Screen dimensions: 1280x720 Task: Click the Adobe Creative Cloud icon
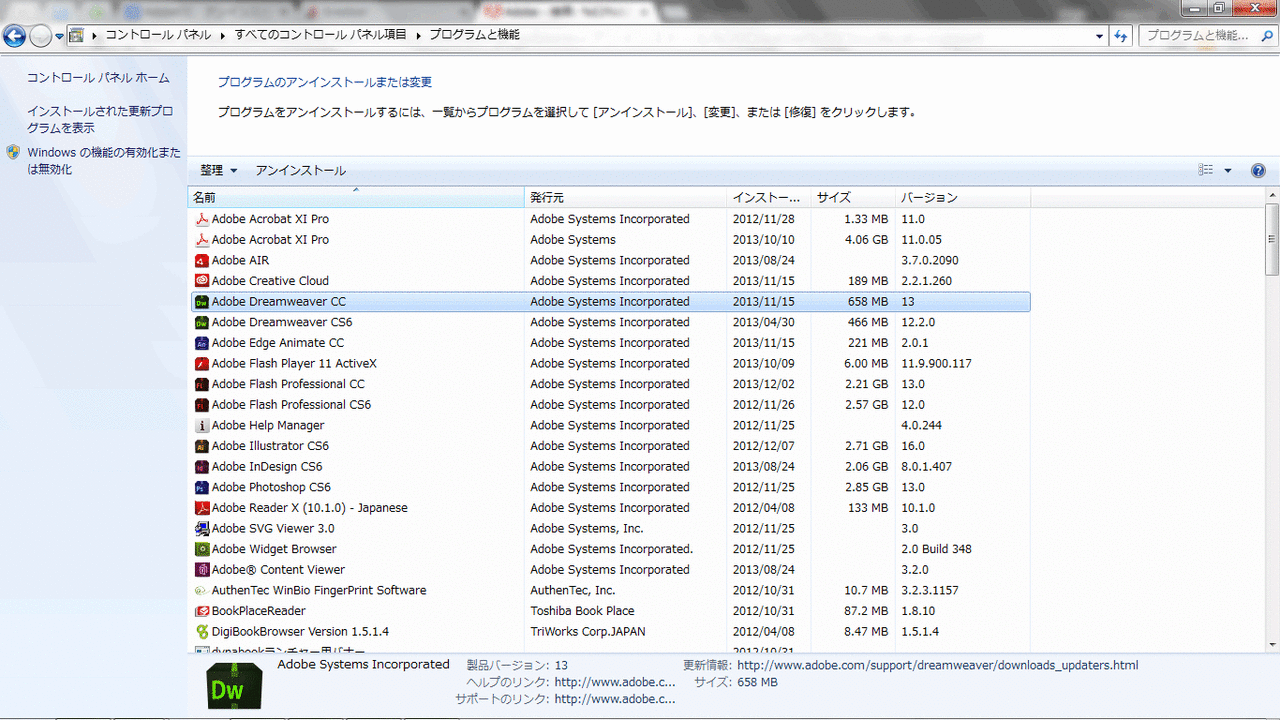(x=202, y=281)
